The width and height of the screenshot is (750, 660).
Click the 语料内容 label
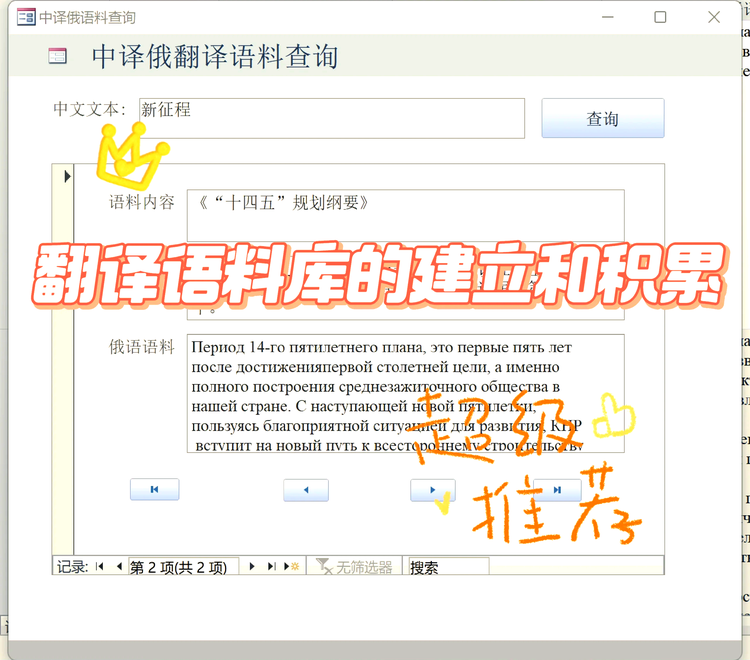coord(142,202)
